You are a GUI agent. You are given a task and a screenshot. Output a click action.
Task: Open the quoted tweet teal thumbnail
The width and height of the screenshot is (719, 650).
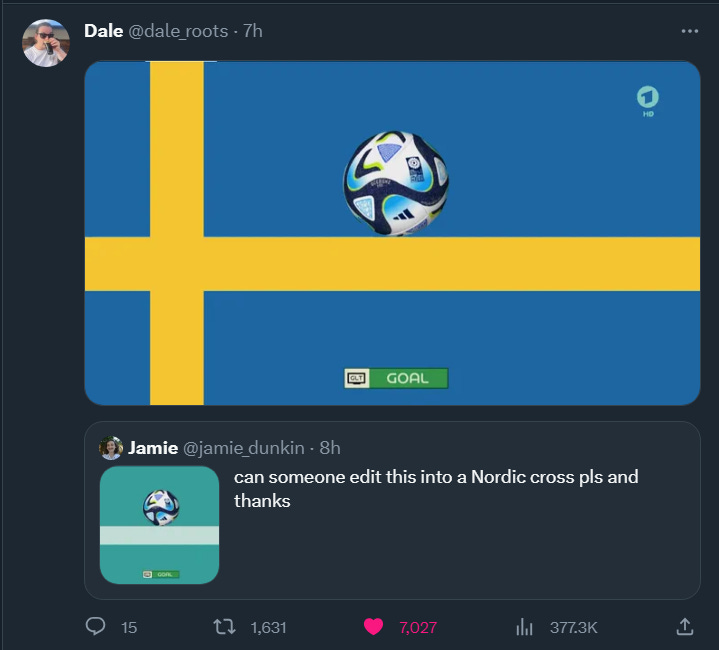[x=160, y=525]
